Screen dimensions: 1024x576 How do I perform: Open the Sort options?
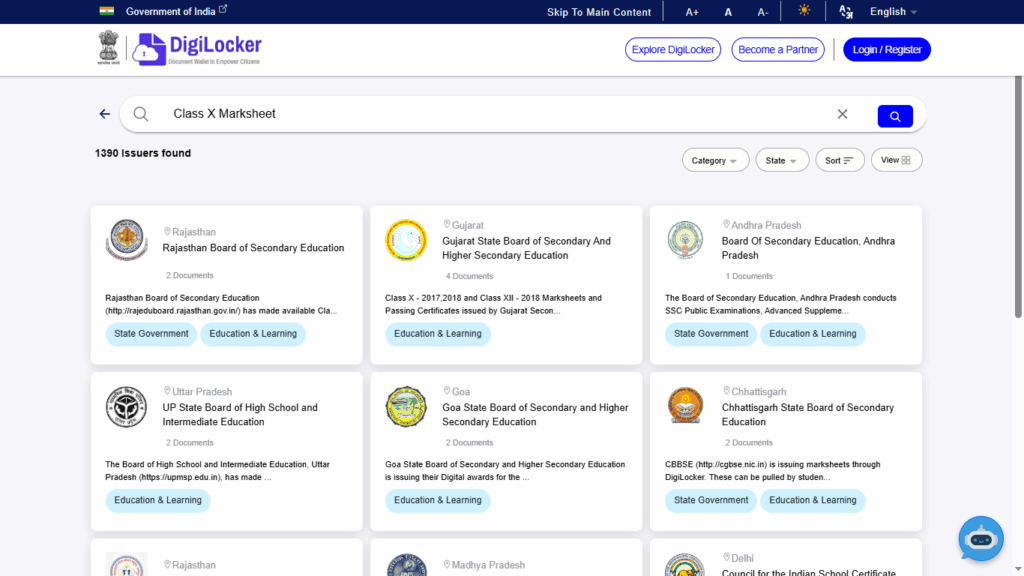[839, 161]
